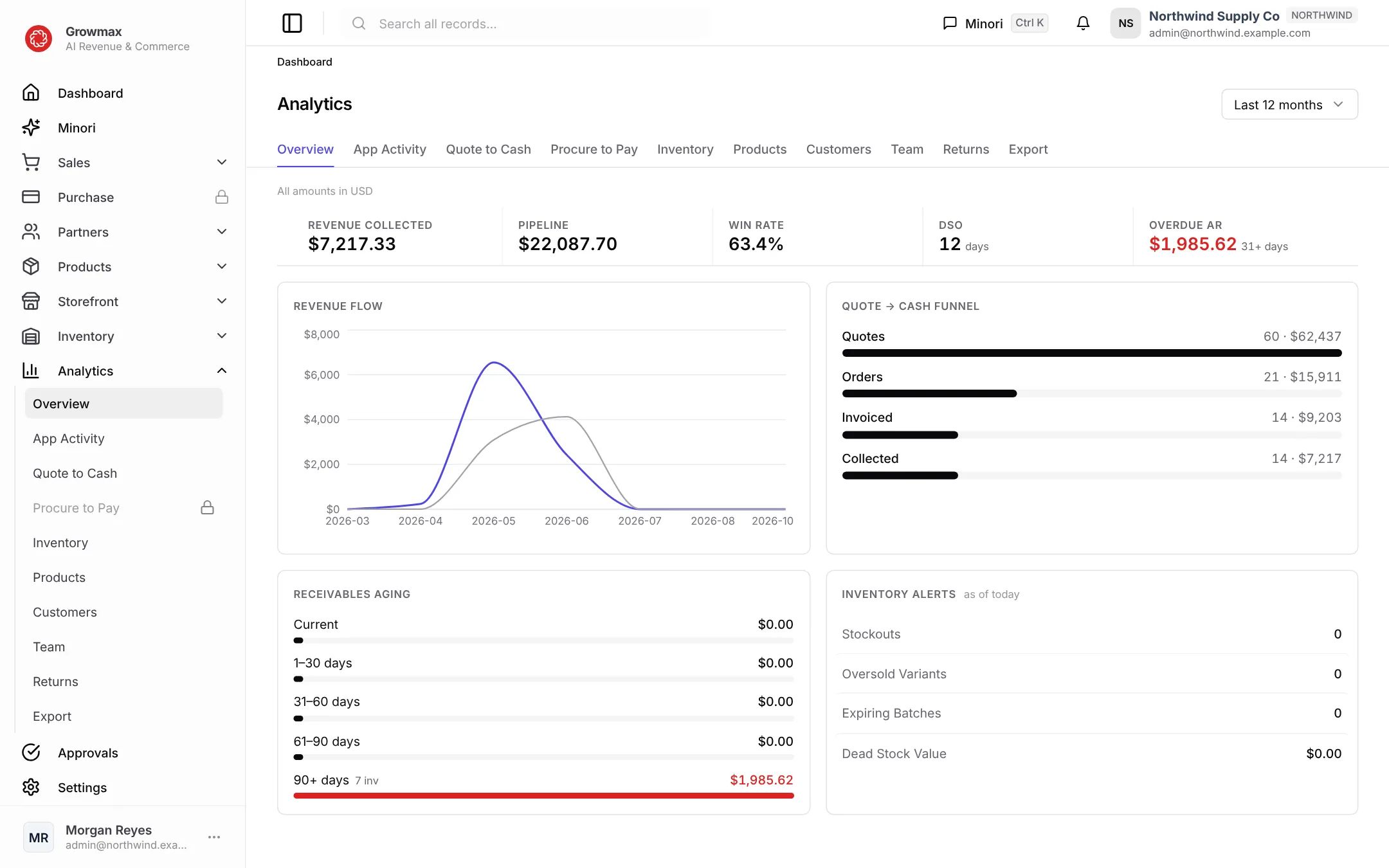The image size is (1389, 868).
Task: Click the MR user avatar
Action: [39, 837]
